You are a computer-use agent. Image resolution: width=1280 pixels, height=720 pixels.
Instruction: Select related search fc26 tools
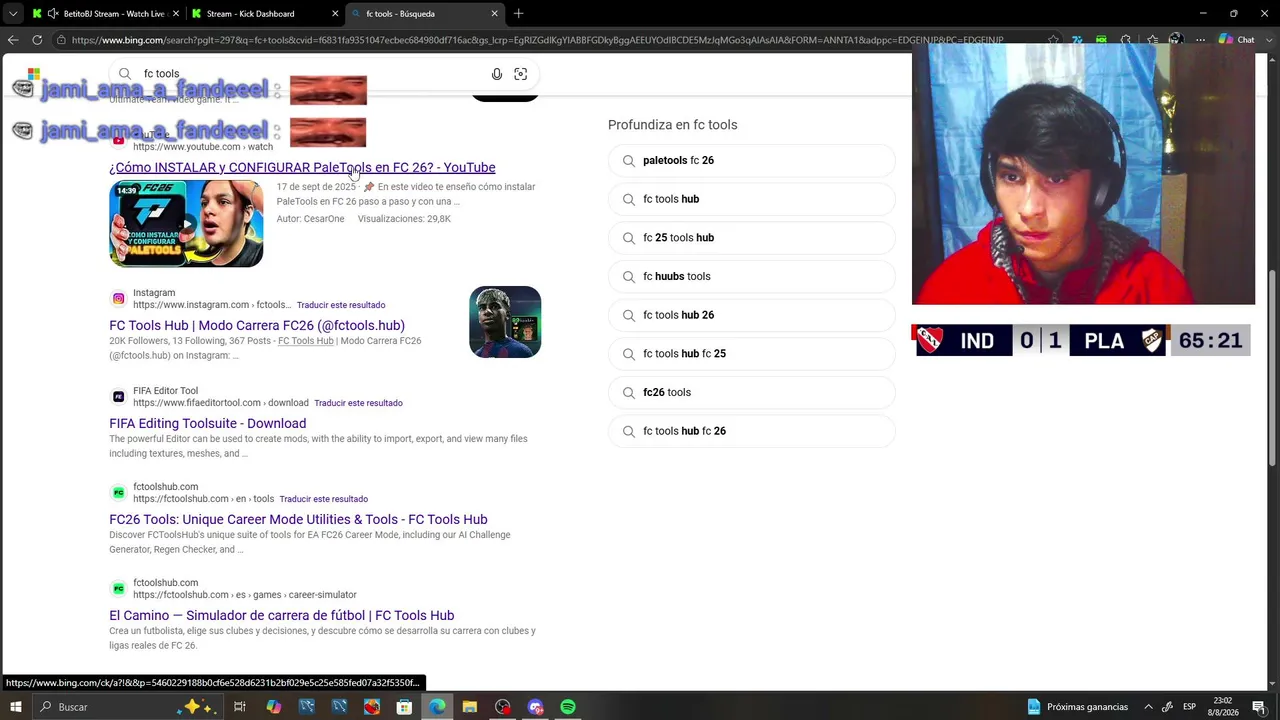coord(751,392)
